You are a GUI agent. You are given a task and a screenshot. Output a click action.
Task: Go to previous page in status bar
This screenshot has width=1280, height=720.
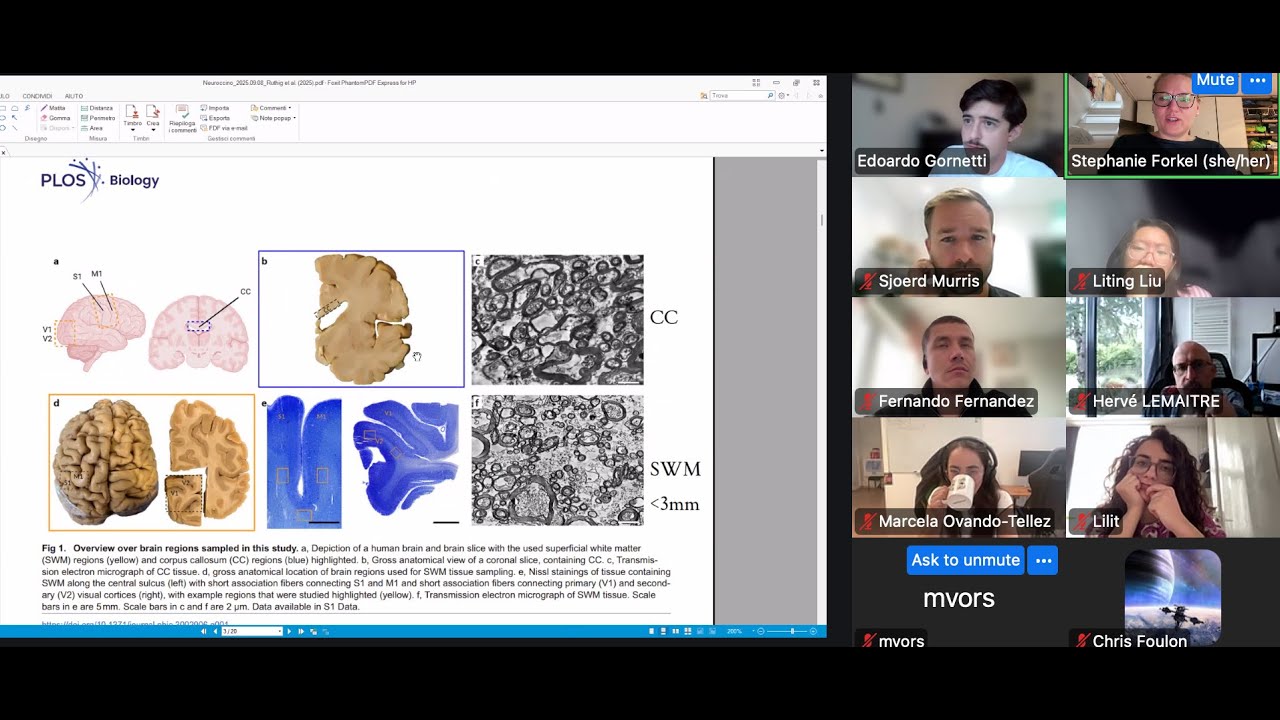[x=215, y=631]
